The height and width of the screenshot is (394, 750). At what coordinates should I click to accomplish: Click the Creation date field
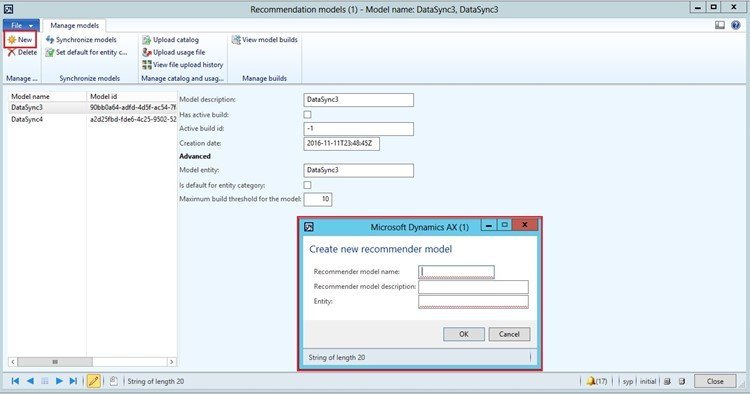coord(342,143)
